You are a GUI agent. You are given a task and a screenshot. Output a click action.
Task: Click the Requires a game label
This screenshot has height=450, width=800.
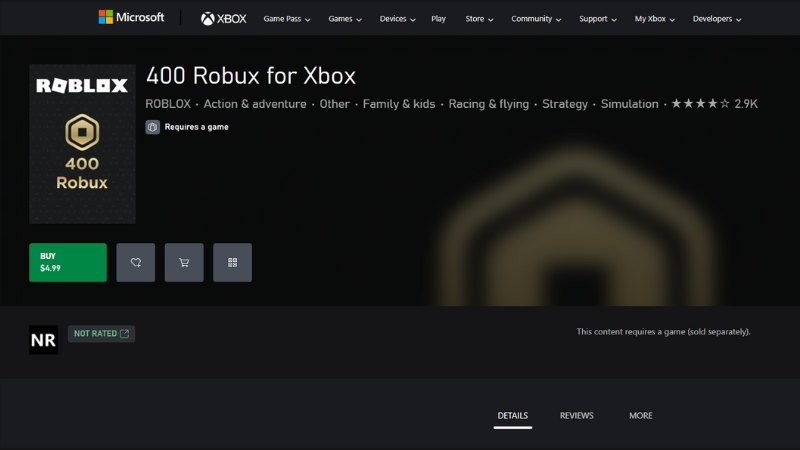coord(196,127)
